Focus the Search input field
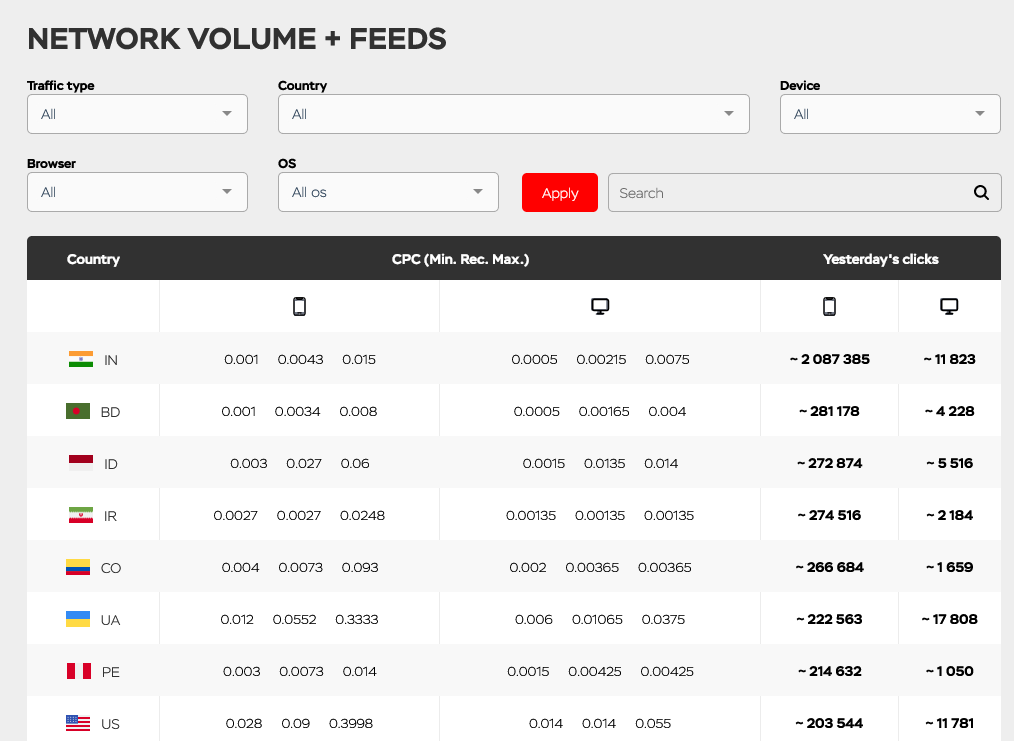This screenshot has width=1014, height=741. [x=790, y=193]
